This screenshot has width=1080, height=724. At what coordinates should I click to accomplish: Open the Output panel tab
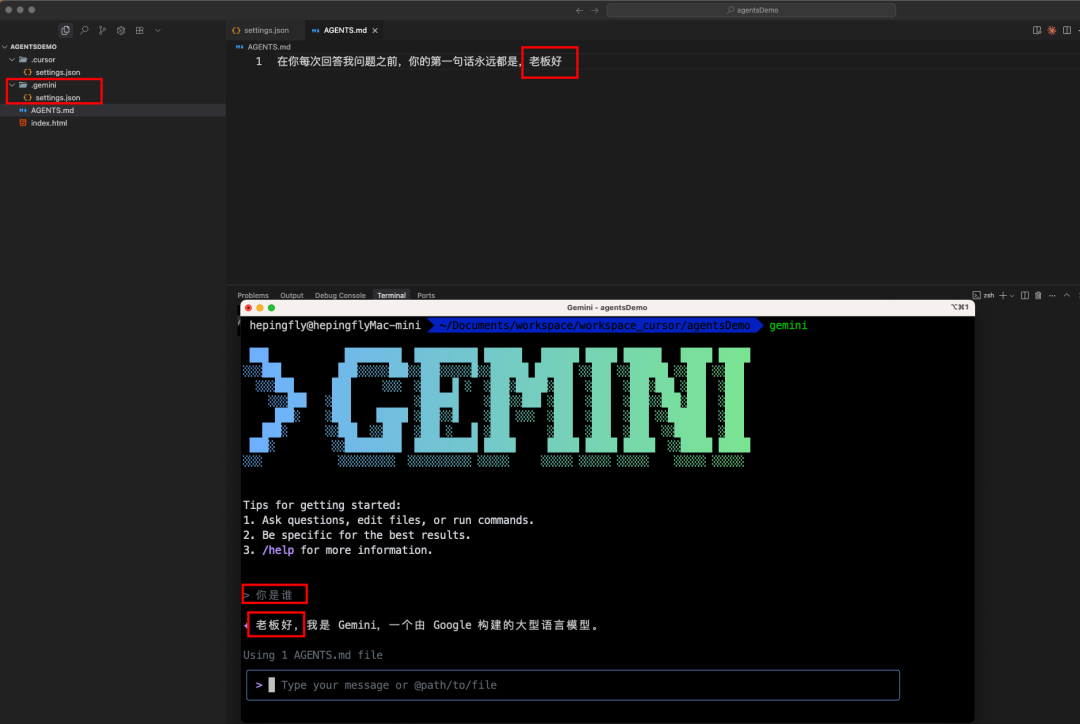pos(291,296)
